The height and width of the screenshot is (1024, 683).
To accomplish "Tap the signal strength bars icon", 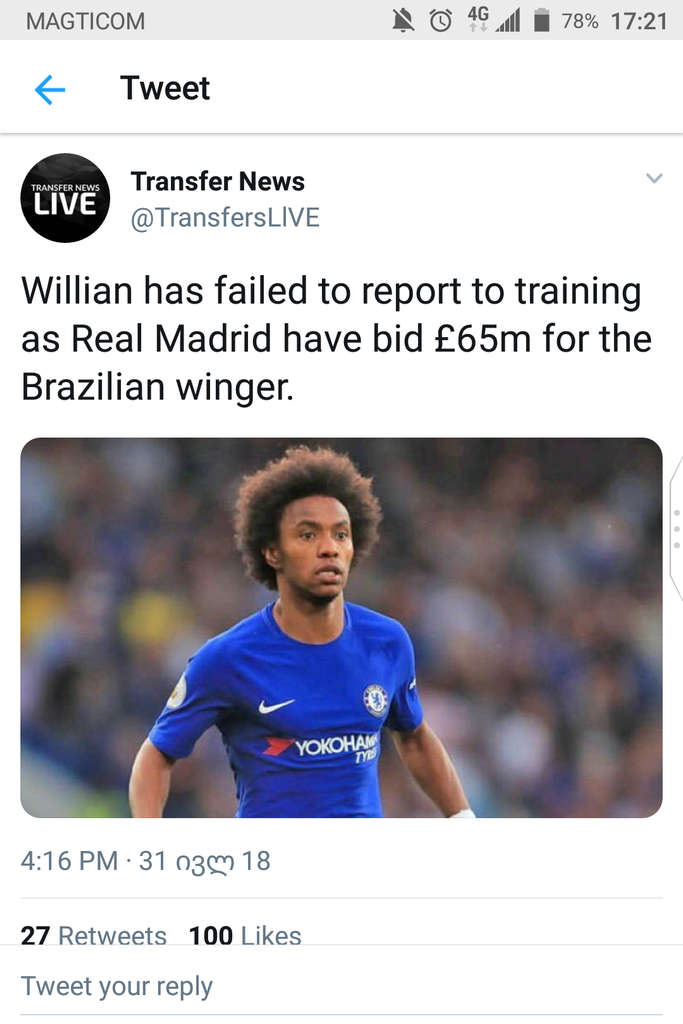I will (x=507, y=21).
